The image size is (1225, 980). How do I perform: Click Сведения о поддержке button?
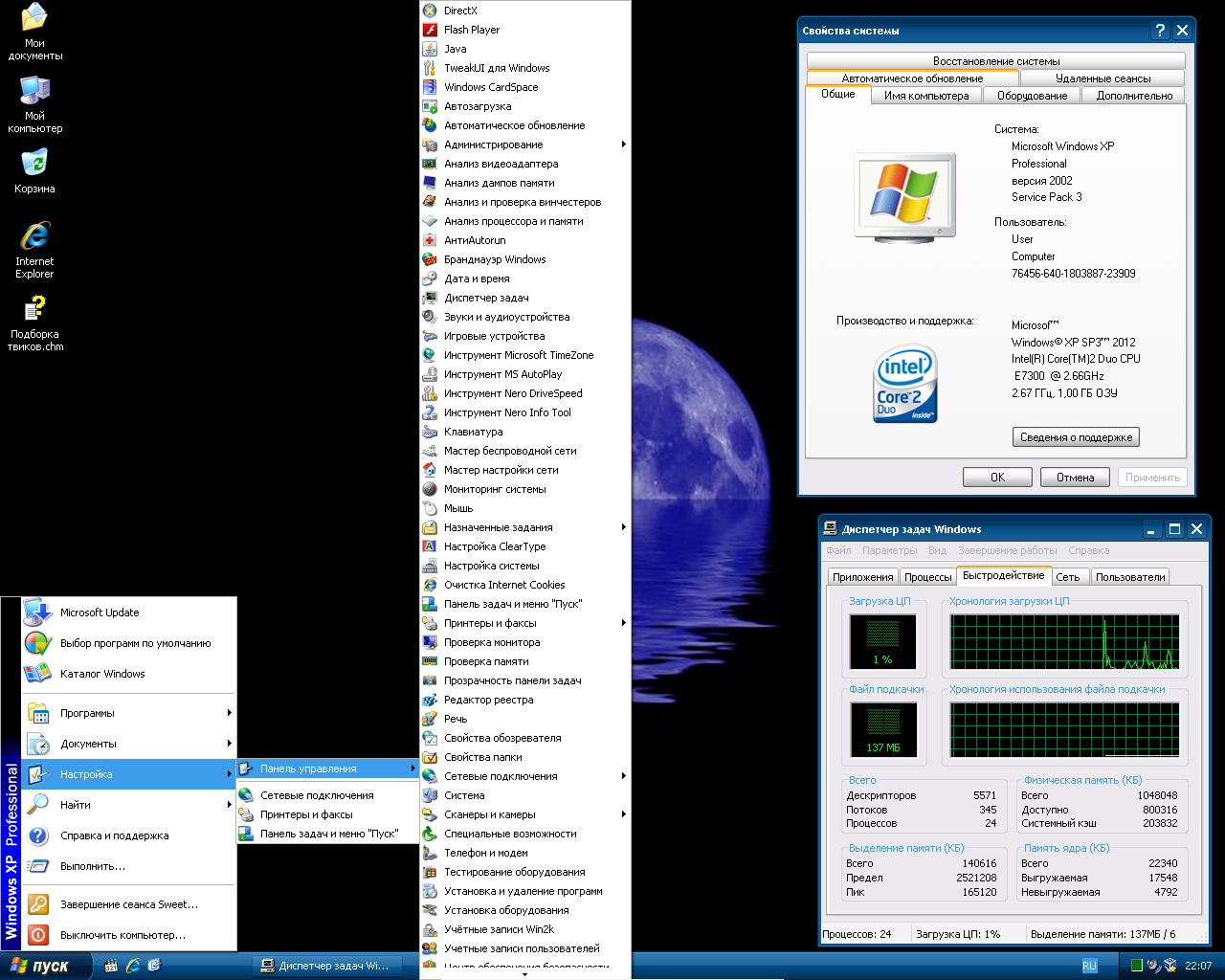click(x=1076, y=437)
